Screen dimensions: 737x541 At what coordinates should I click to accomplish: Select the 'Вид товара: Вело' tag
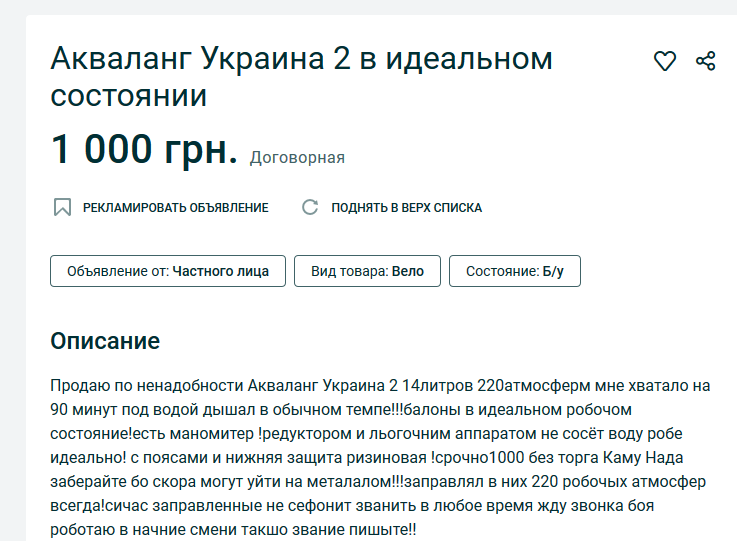coord(367,271)
